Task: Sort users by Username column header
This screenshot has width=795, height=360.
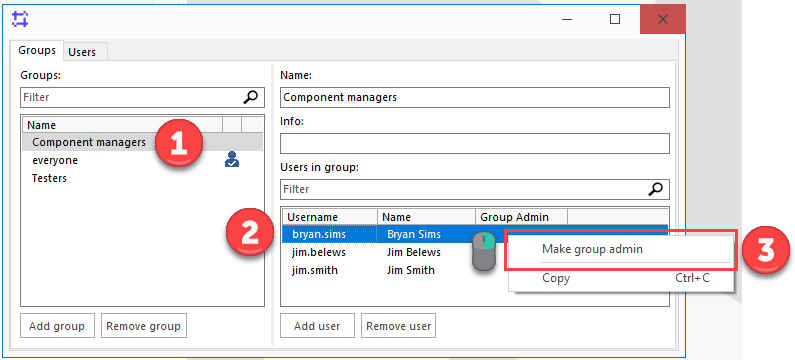Action: coord(330,217)
